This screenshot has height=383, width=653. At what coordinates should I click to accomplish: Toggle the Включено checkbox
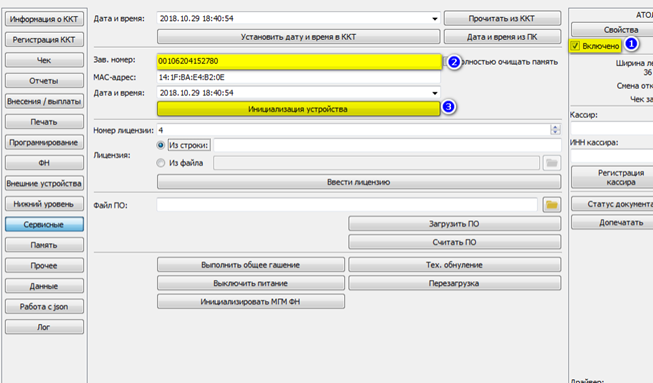click(x=575, y=46)
